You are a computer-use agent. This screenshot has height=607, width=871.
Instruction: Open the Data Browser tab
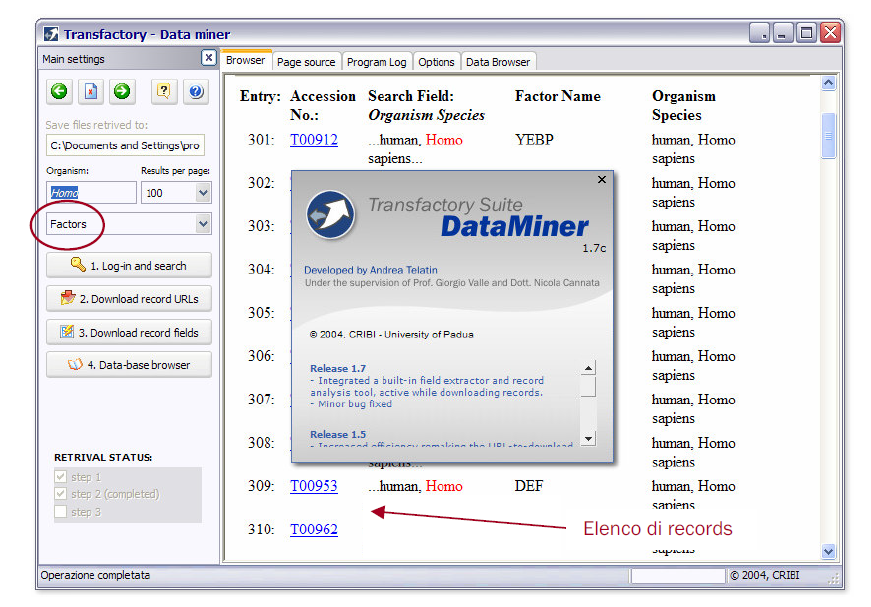[498, 62]
